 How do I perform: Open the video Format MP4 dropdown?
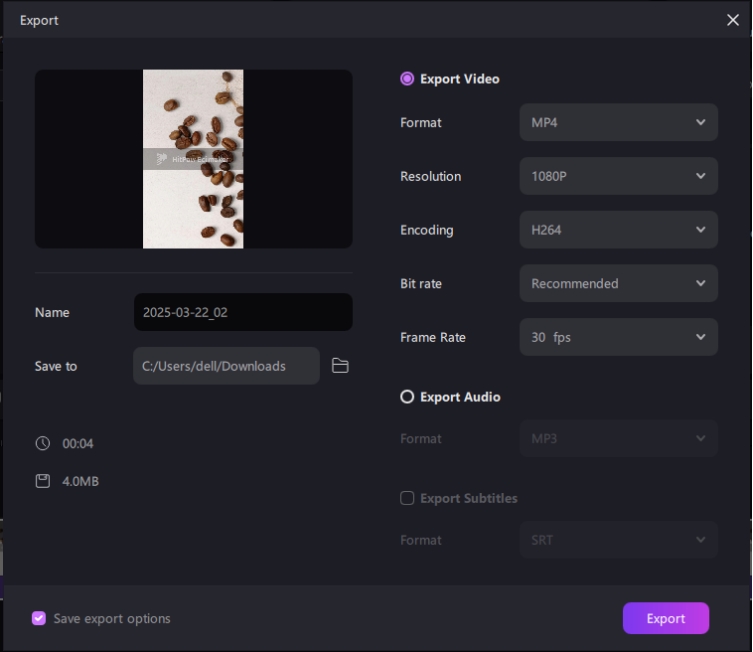point(618,122)
